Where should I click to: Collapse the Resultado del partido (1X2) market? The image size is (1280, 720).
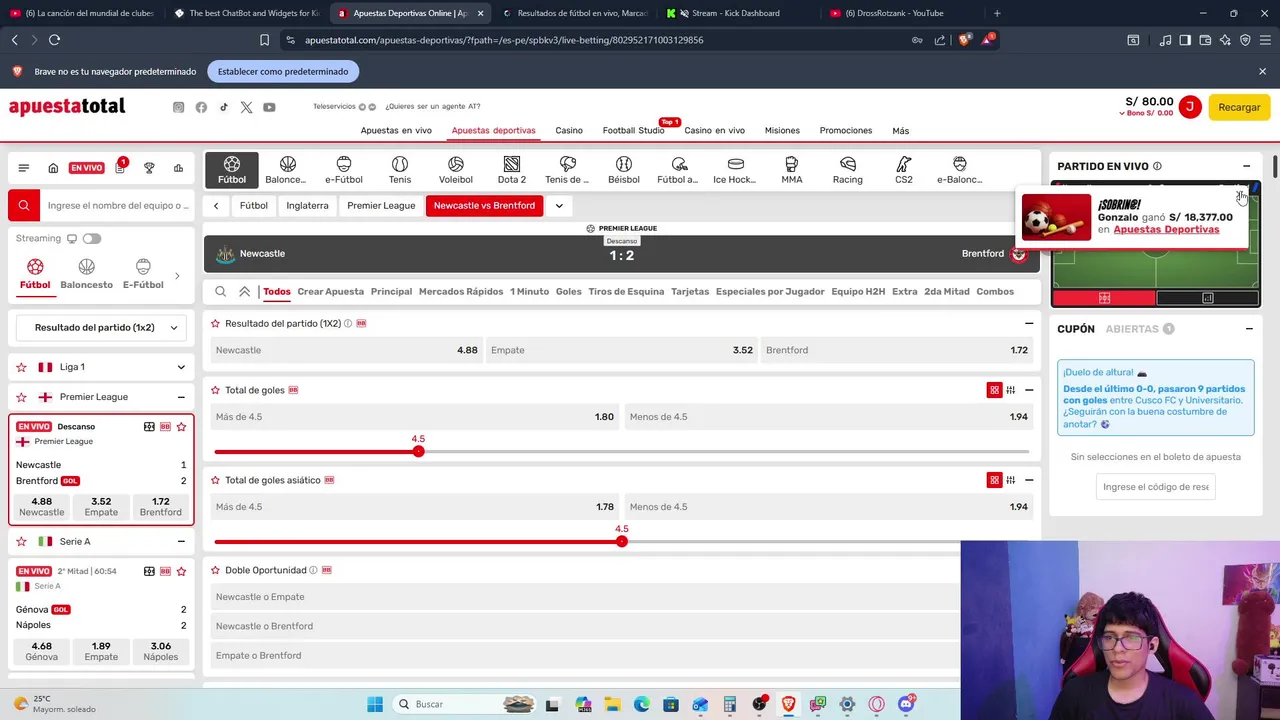(x=1029, y=324)
